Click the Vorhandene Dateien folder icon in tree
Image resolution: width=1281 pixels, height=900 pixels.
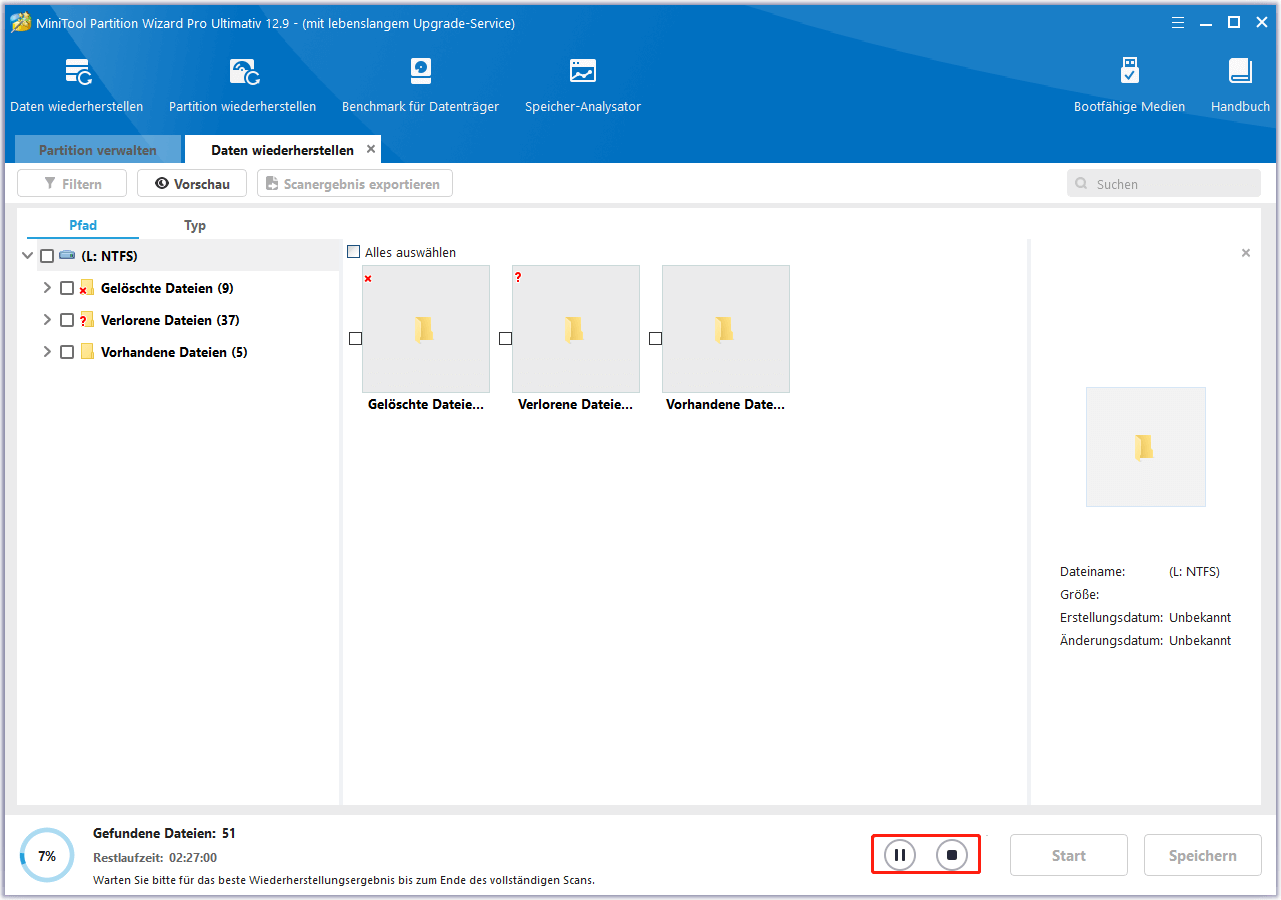tap(87, 352)
